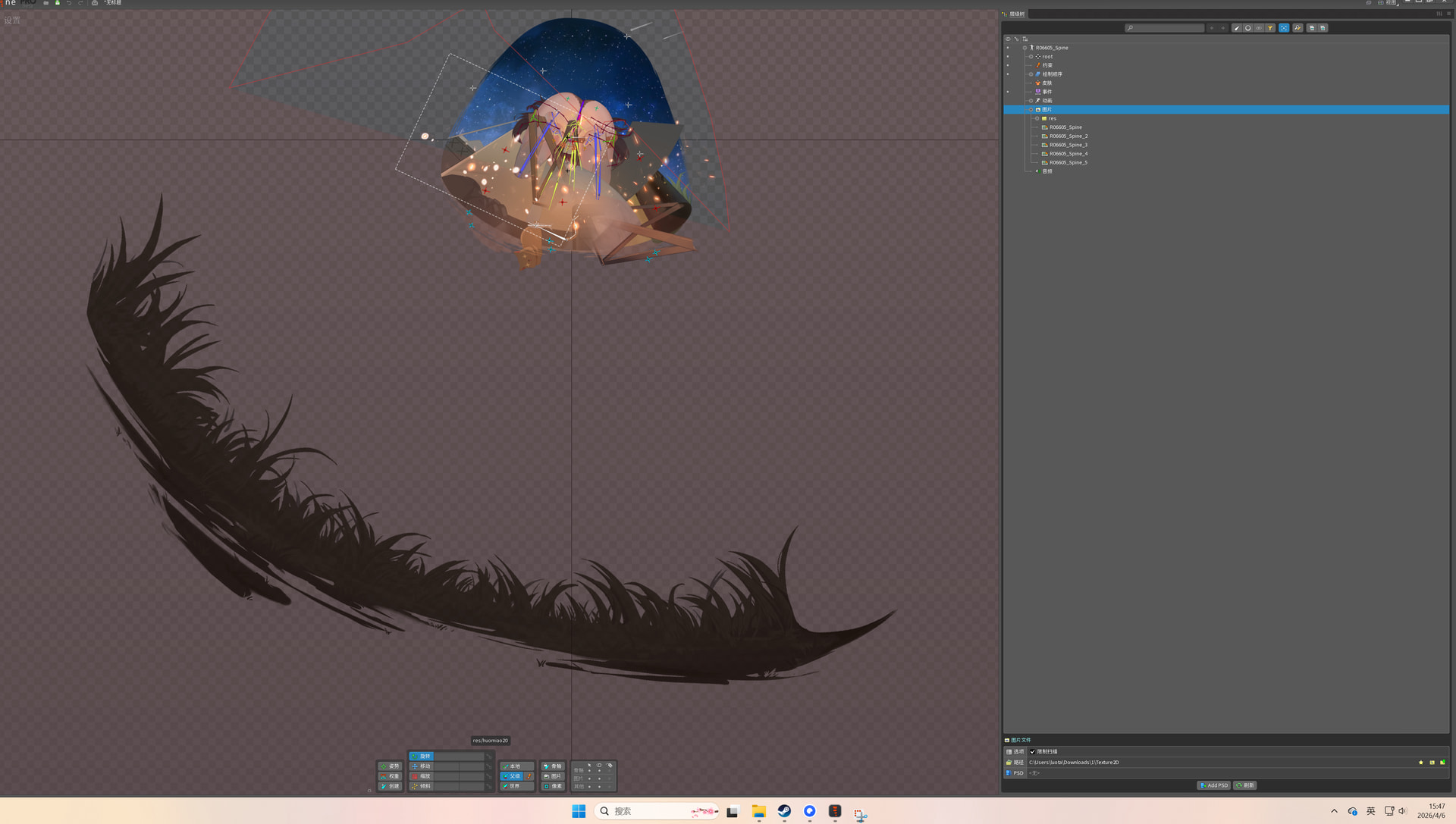The width and height of the screenshot is (1456, 824).
Task: Select the 旋转 (Rotate) tool
Action: 422,756
